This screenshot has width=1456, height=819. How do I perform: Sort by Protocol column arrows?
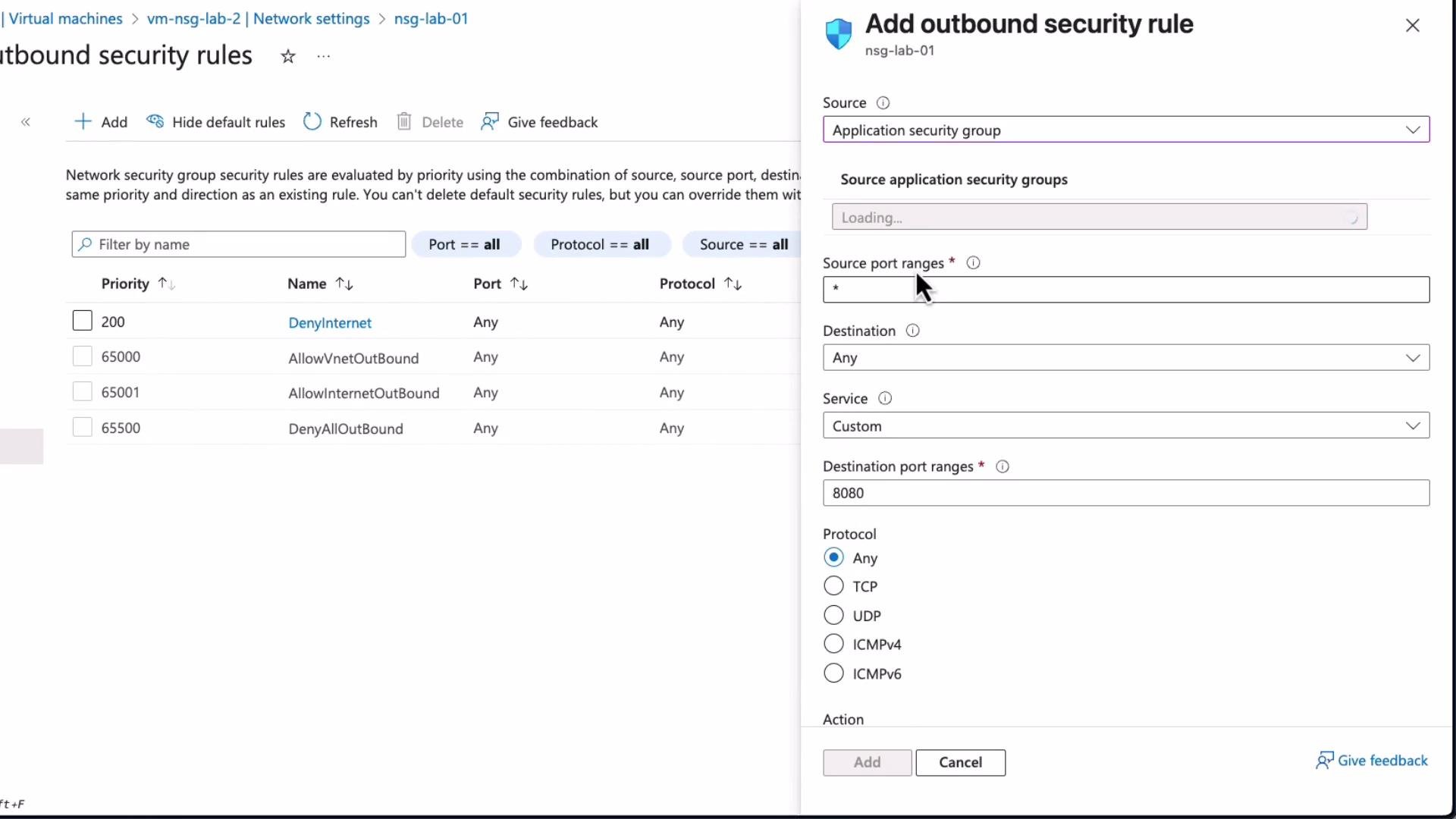(x=733, y=284)
